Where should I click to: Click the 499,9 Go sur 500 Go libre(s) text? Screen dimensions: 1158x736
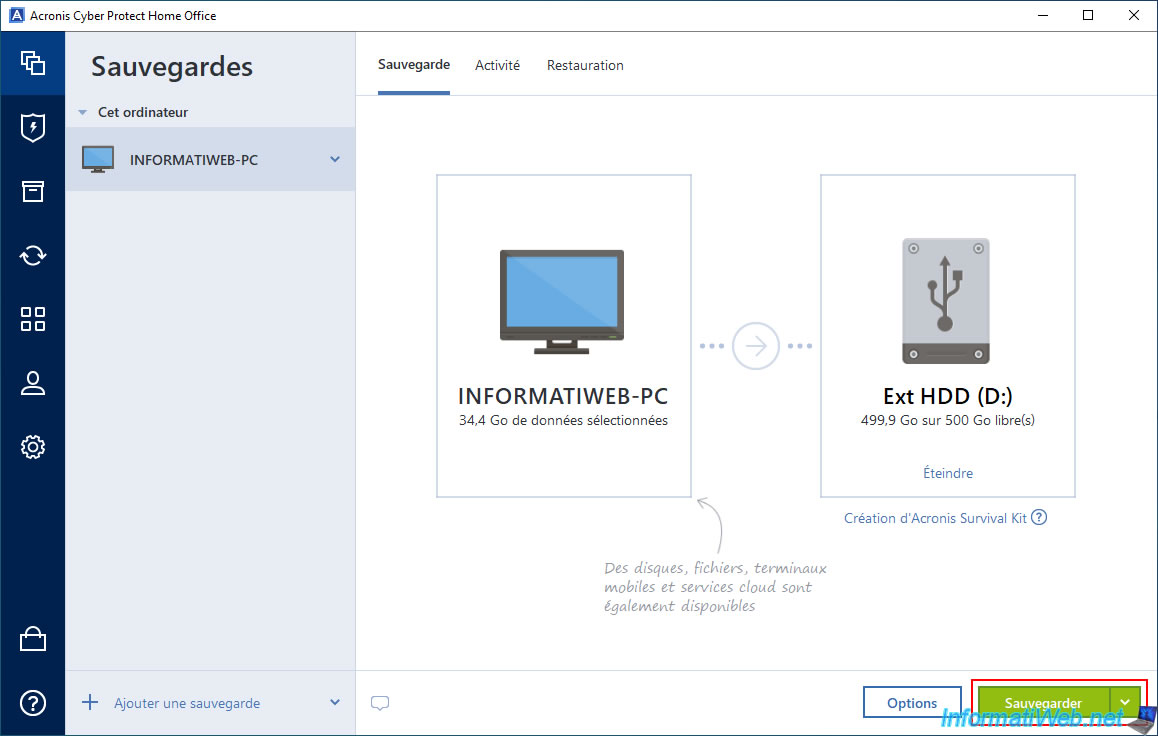point(948,421)
